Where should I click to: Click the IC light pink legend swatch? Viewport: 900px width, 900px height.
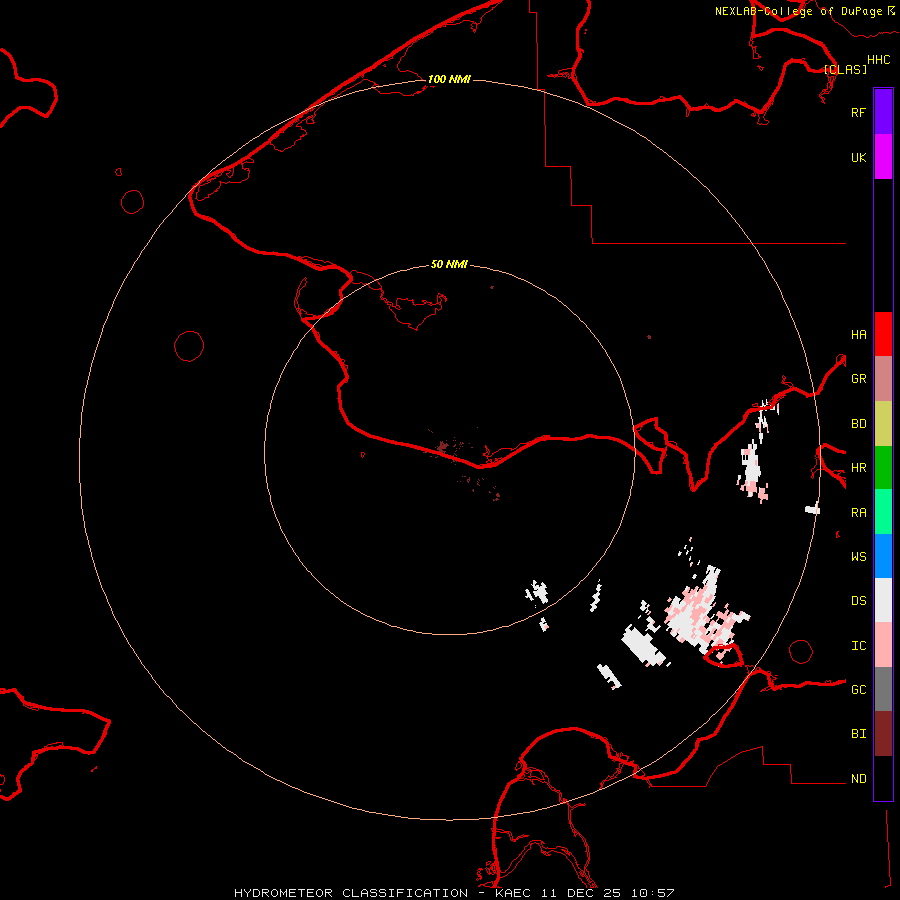(x=883, y=645)
